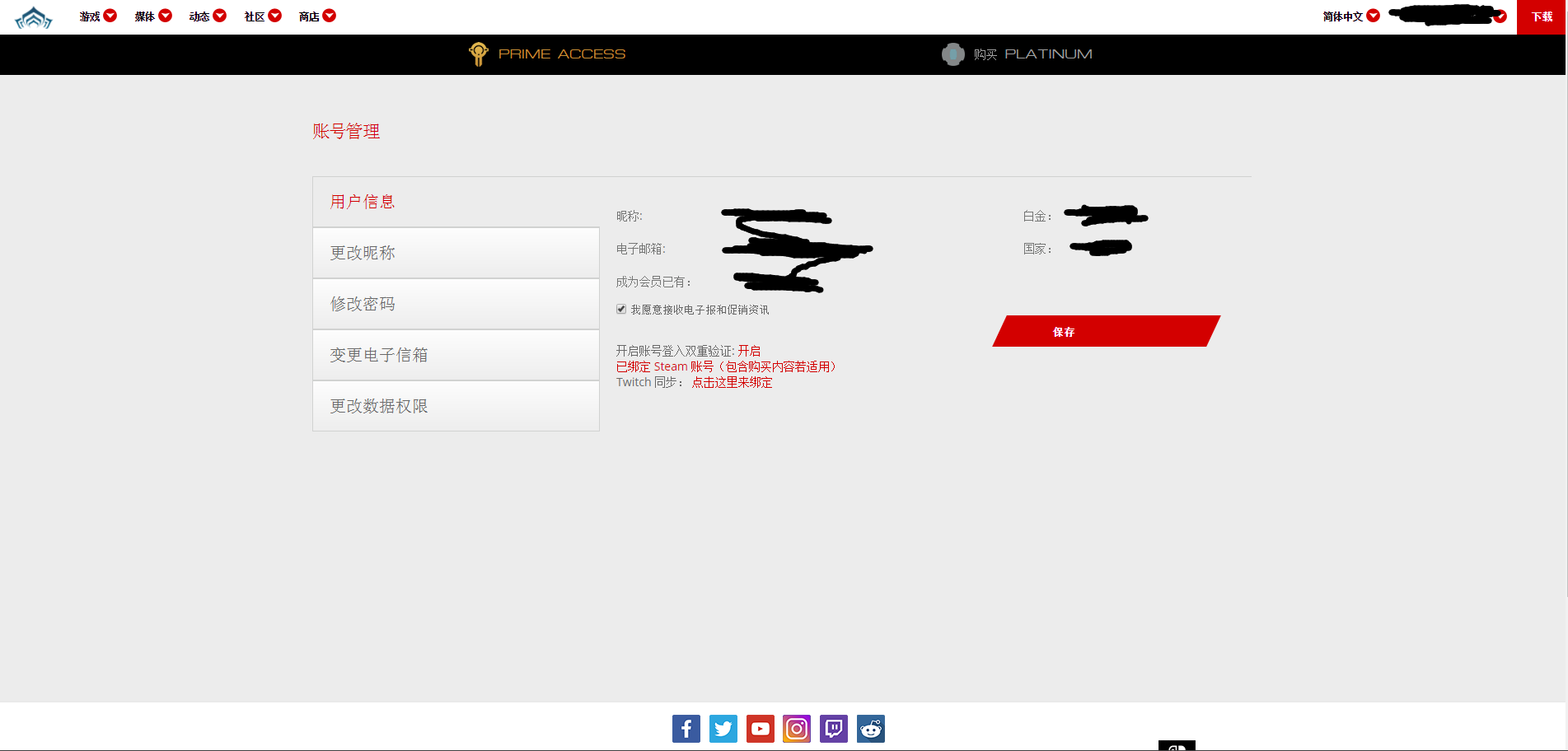Click the gold Prime Access emblem icon

pos(478,54)
